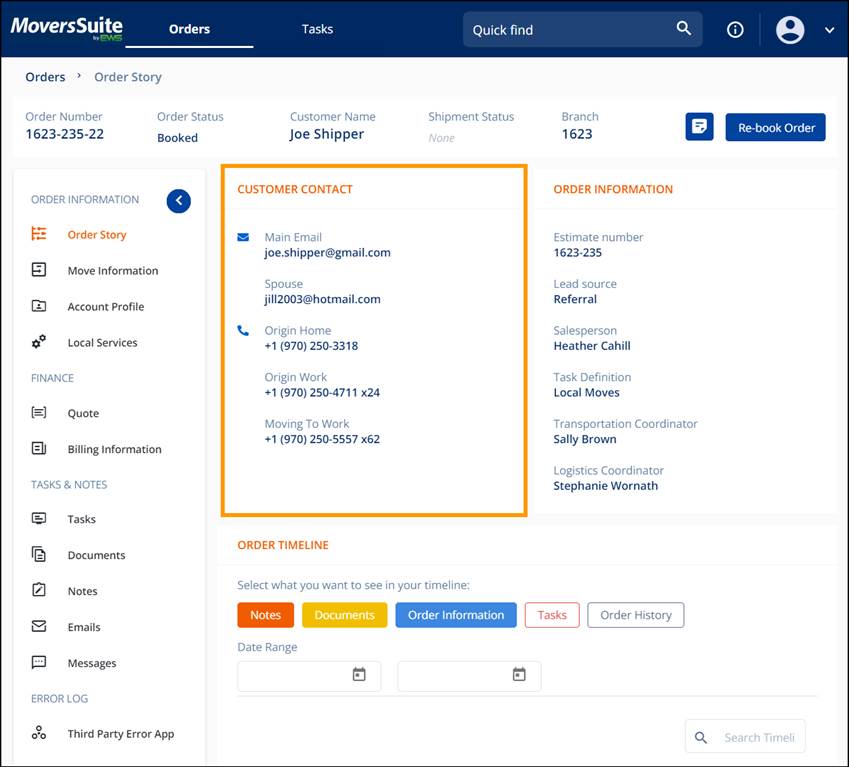The height and width of the screenshot is (767, 849).
Task: Toggle the Documents timeline filter
Action: [344, 615]
